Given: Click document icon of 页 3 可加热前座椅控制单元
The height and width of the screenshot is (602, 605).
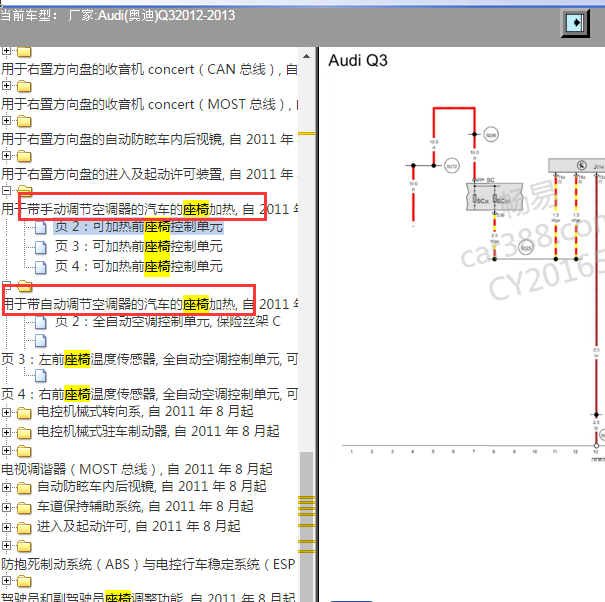Looking at the screenshot, I should coord(41,247).
